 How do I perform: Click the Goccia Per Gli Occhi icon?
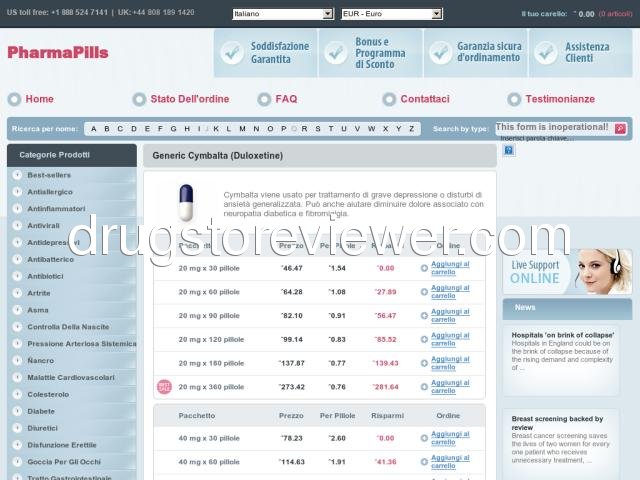pos(17,462)
